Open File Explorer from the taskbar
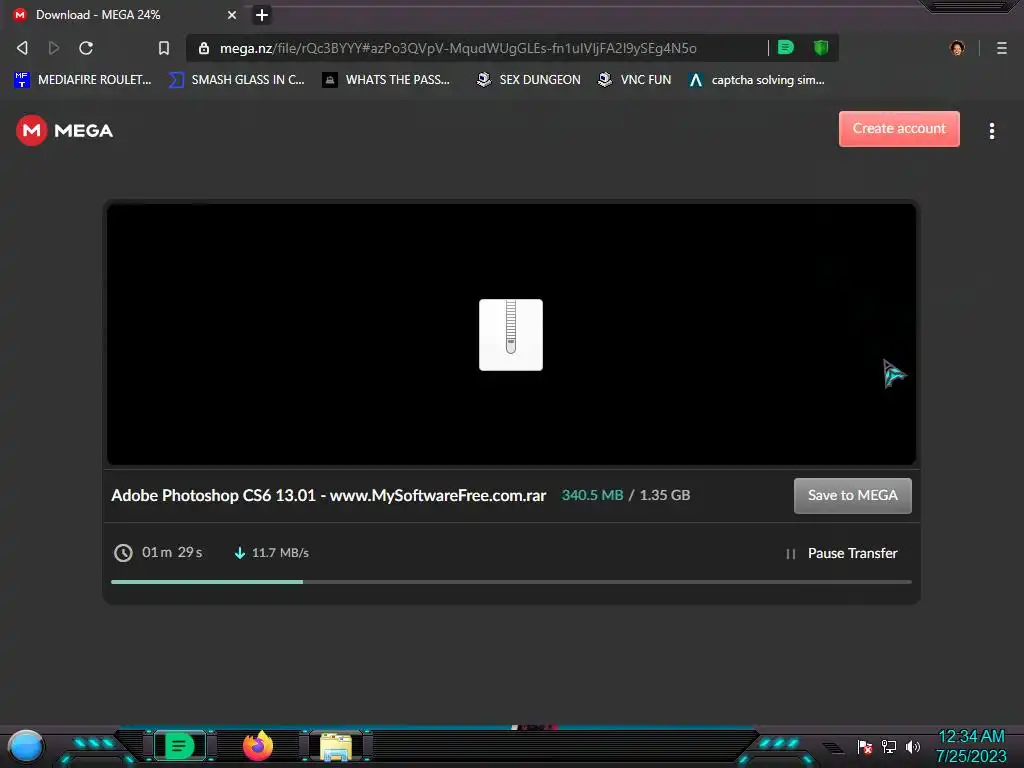Screen dimensions: 1024x768 click(336, 747)
